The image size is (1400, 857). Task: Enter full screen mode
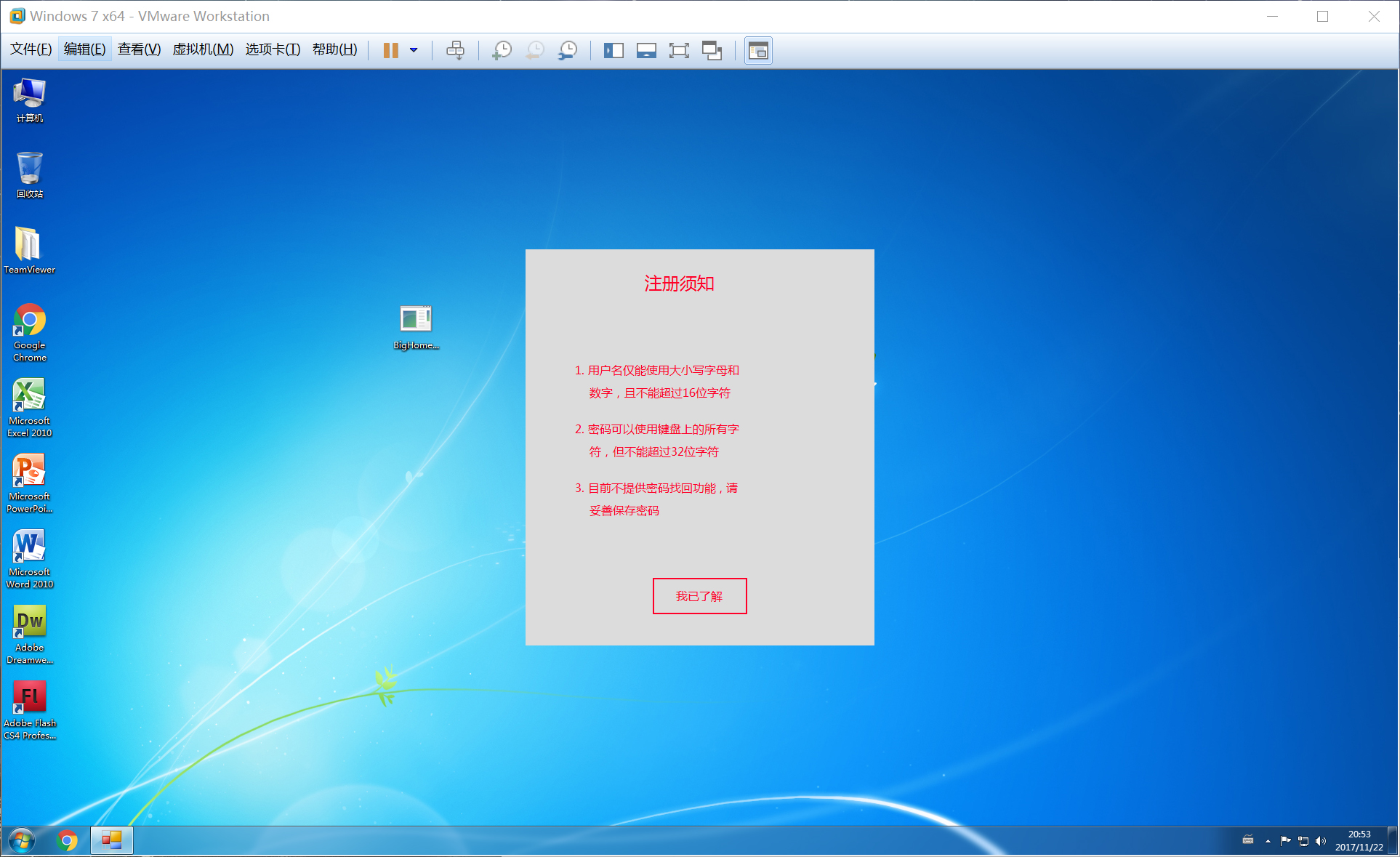pos(679,50)
